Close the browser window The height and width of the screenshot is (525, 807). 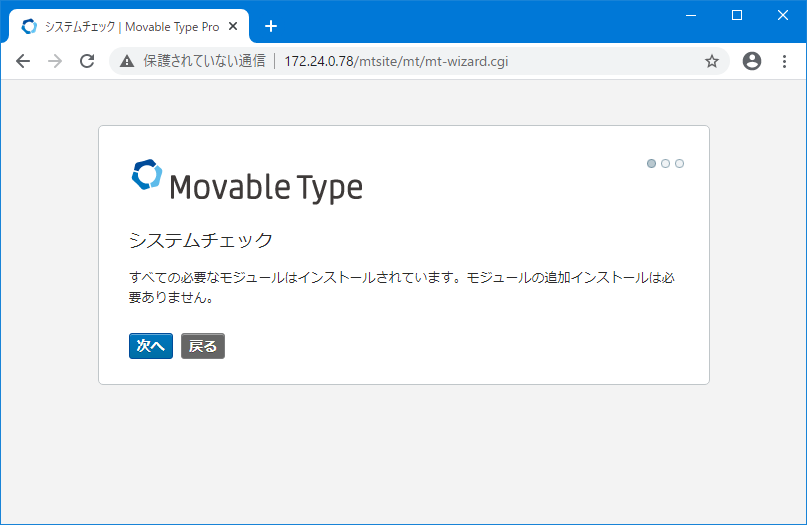click(x=783, y=15)
